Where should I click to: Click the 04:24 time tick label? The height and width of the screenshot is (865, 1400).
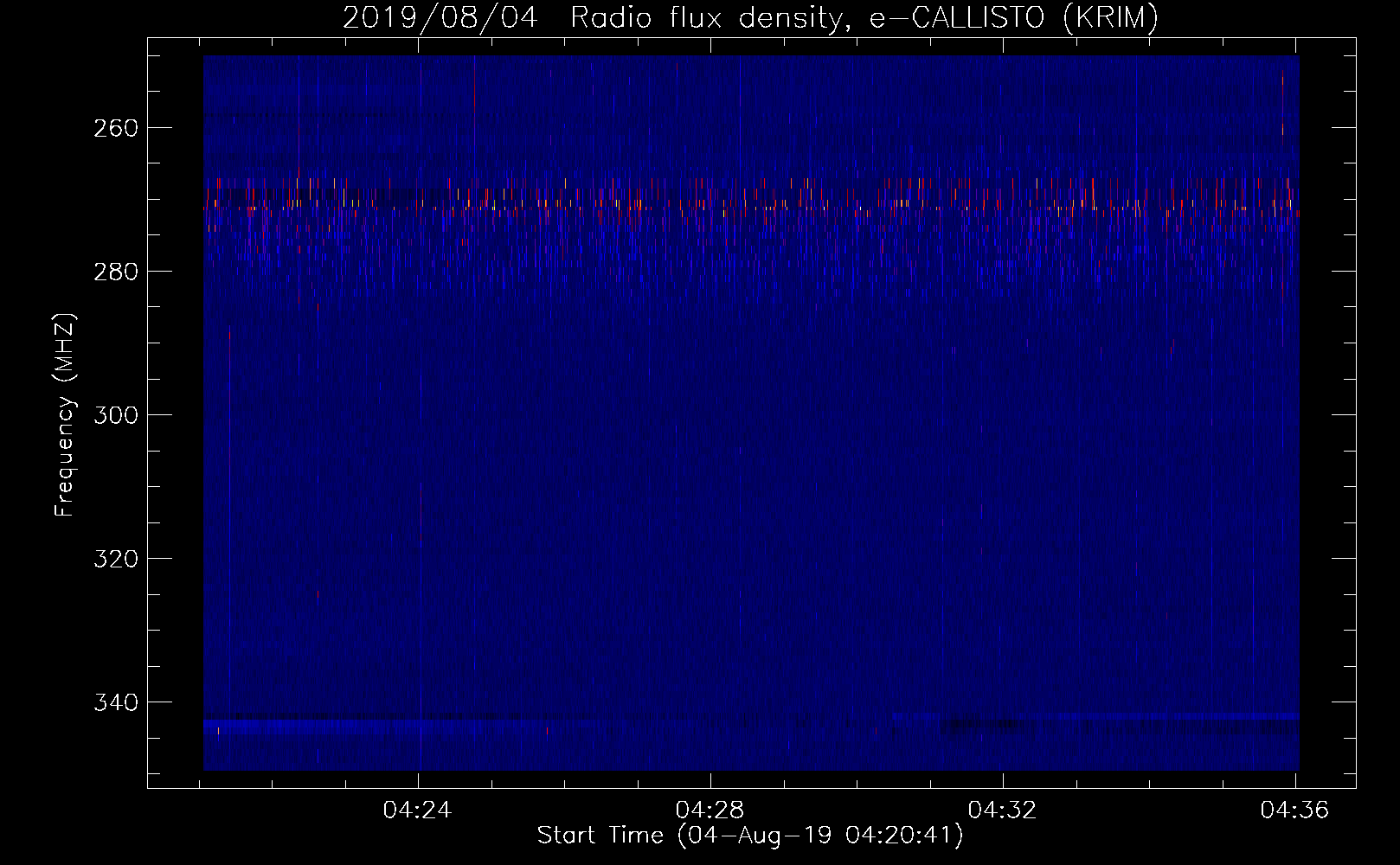(418, 811)
